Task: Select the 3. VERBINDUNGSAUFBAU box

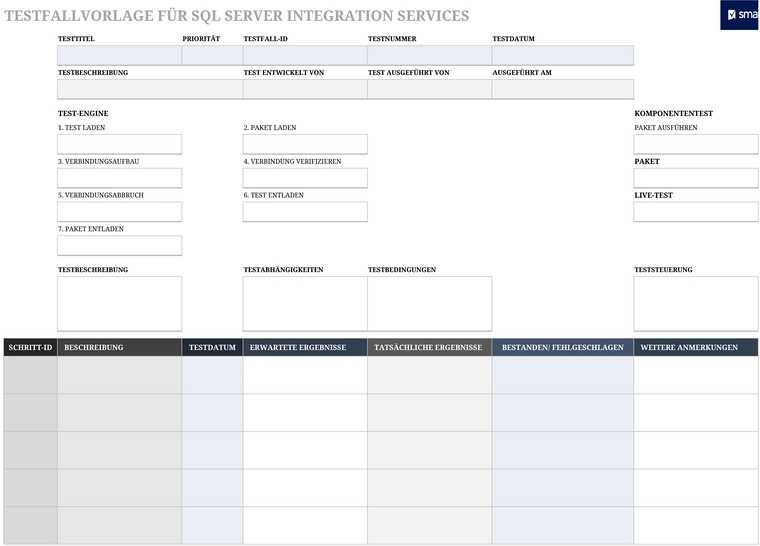Action: pyautogui.click(x=119, y=178)
